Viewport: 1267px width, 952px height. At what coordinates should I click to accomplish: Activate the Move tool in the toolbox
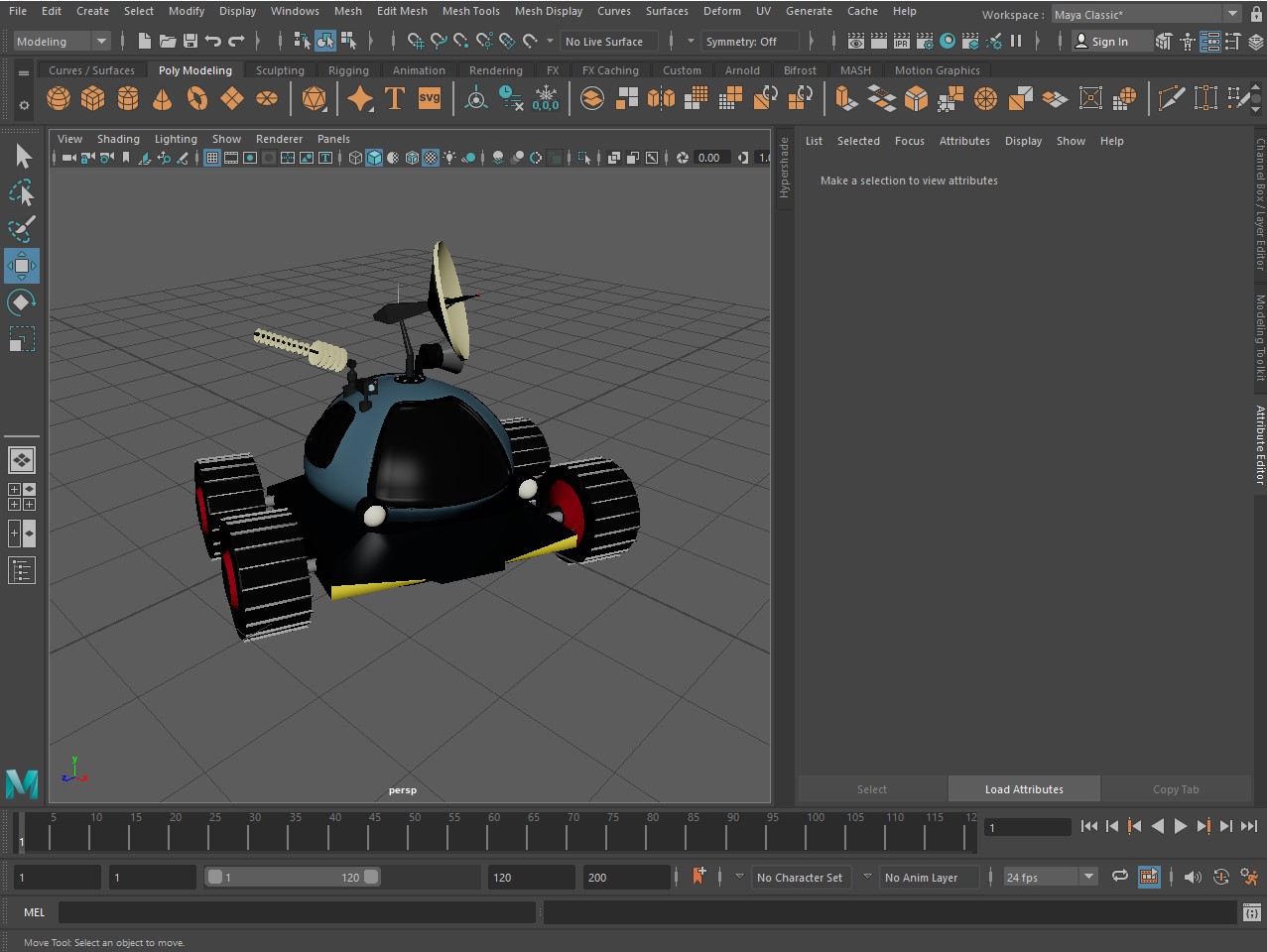pos(22,266)
